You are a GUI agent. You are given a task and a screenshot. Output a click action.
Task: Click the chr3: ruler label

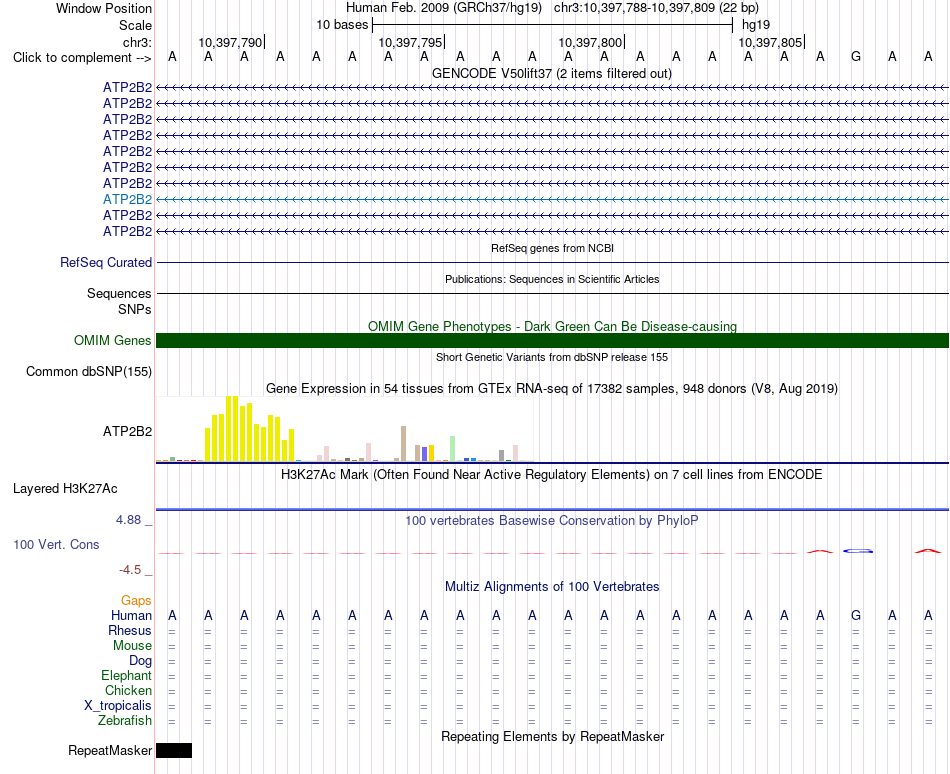[x=137, y=42]
